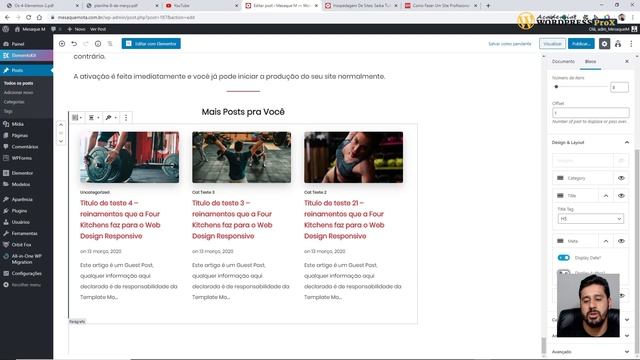The width and height of the screenshot is (640, 360).
Task: Open the content structure info icon
Action: tap(98, 44)
